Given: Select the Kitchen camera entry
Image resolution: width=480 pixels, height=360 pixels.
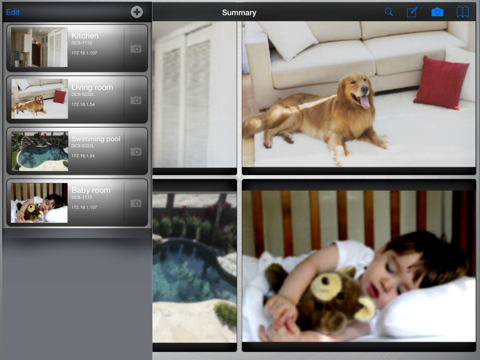Looking at the screenshot, I should [77, 48].
